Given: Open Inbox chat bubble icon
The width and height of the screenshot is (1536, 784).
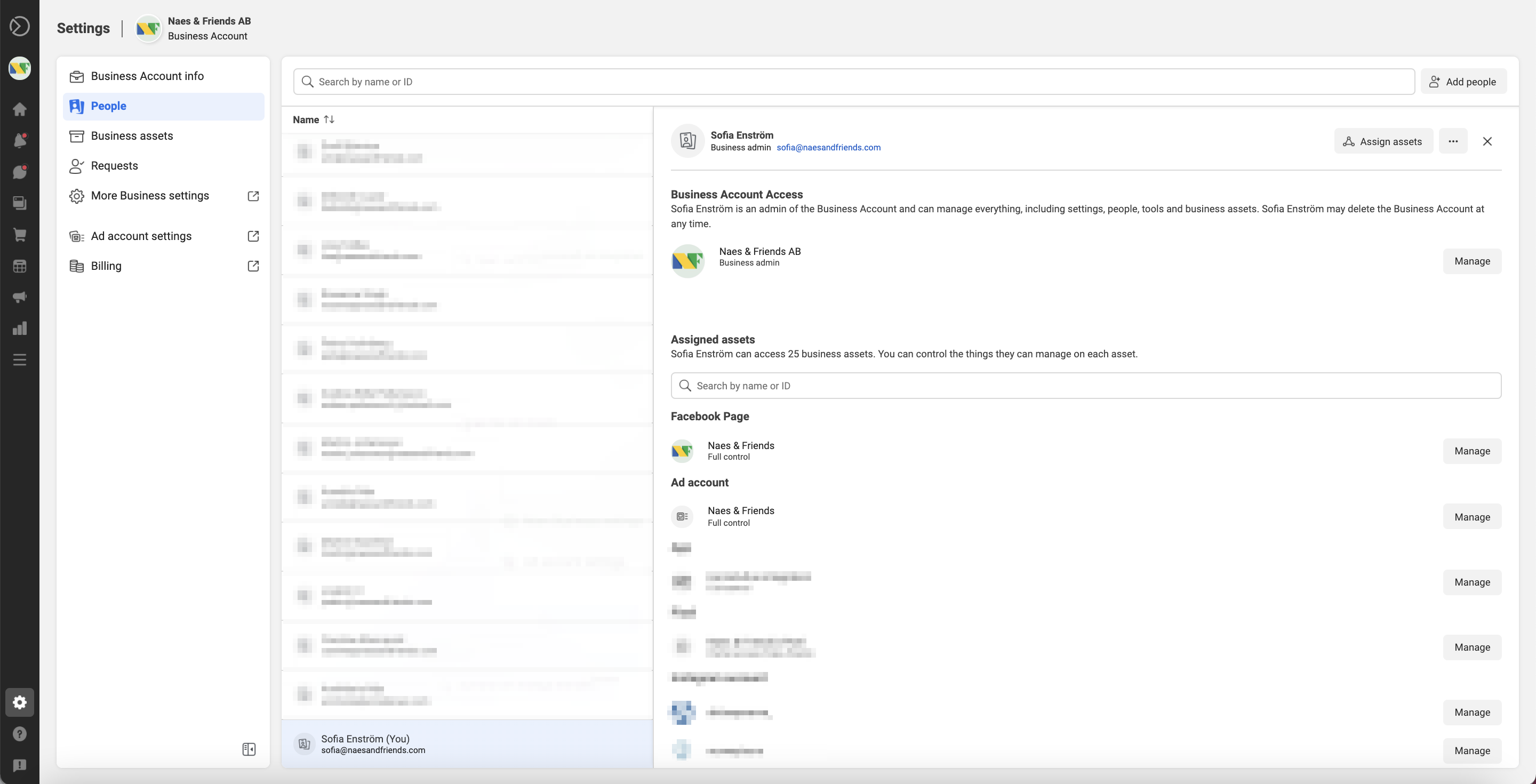Looking at the screenshot, I should [x=20, y=172].
